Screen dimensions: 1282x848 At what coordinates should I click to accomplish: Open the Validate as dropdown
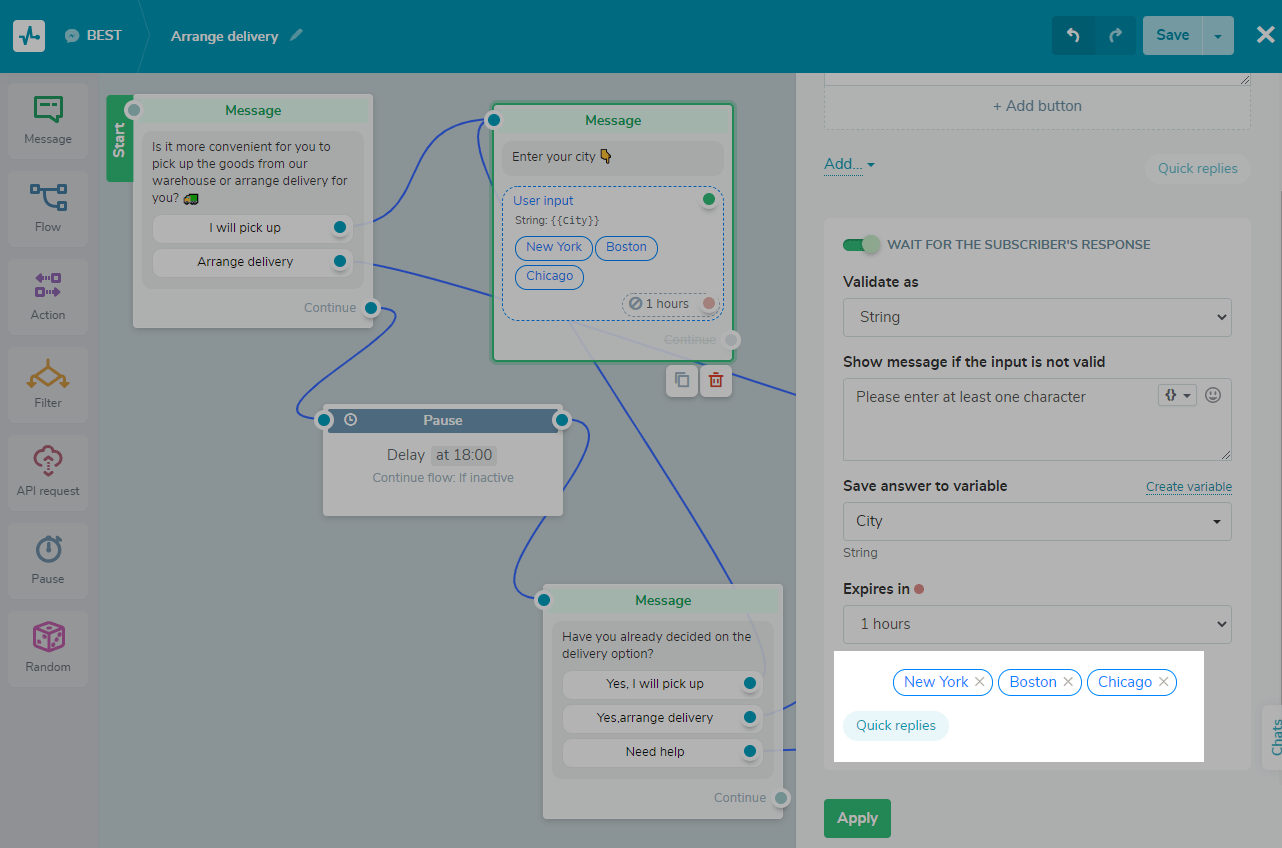[1036, 317]
